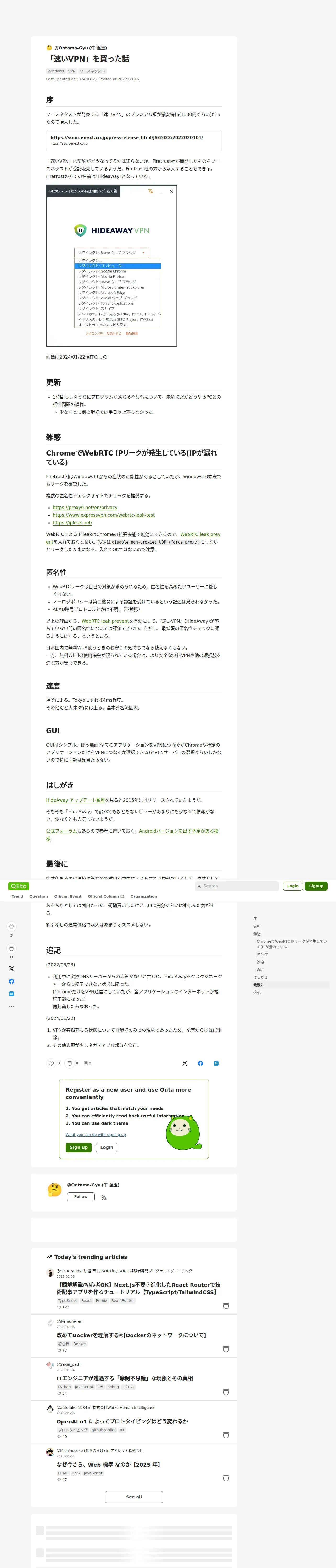The image size is (336, 1568).
Task: Open the Question menu item
Action: point(38,896)
